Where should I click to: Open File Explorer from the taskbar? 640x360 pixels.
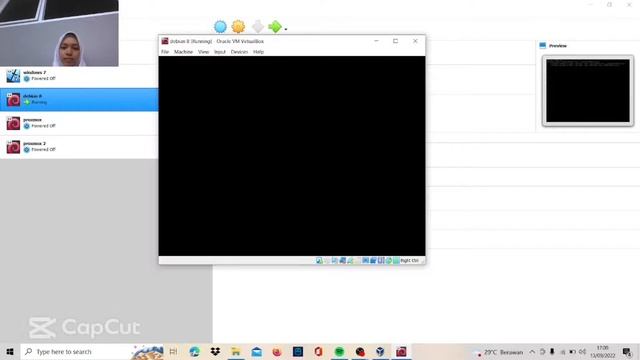coord(236,351)
